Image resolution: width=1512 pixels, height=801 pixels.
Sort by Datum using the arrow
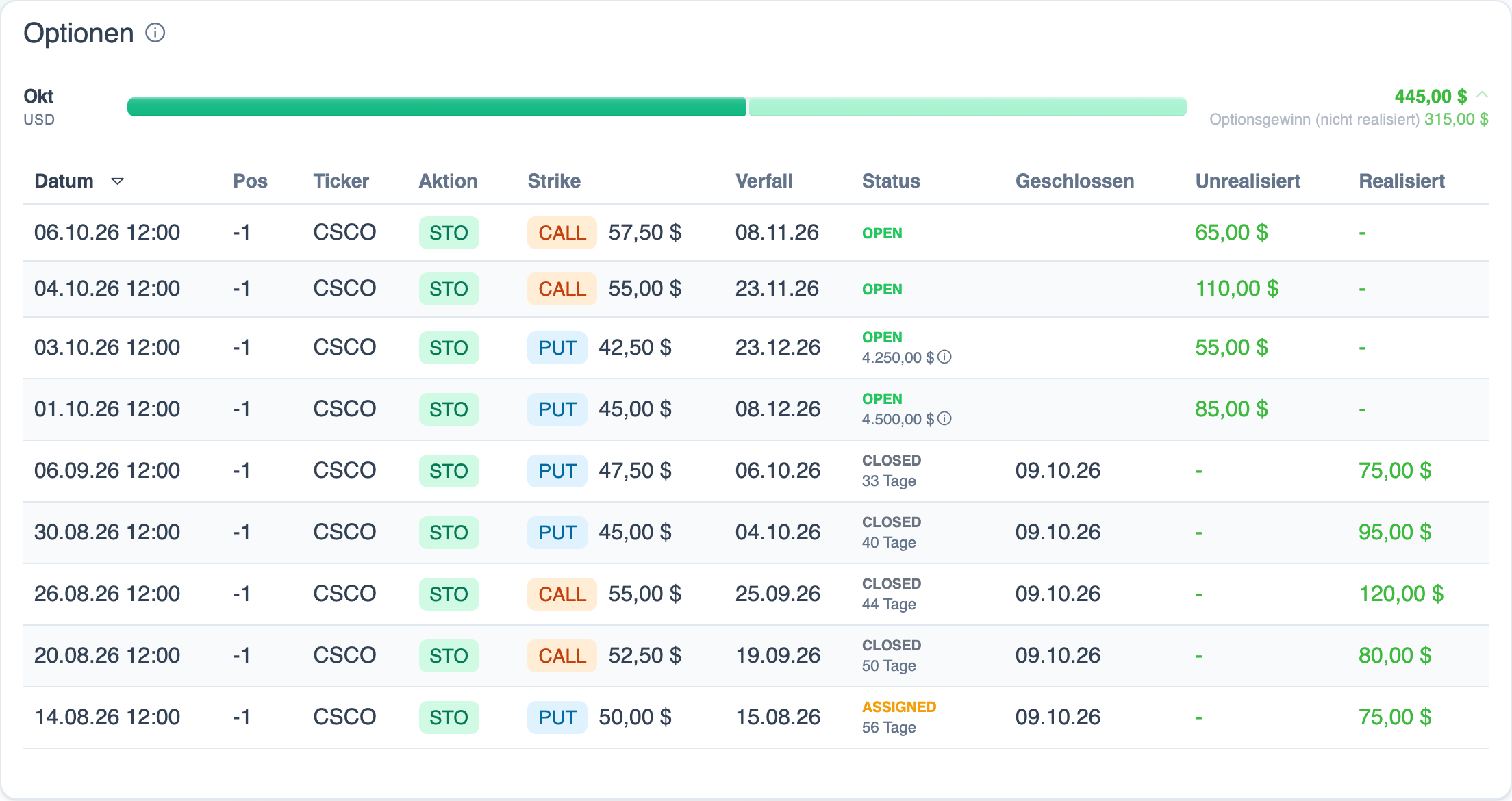(118, 181)
